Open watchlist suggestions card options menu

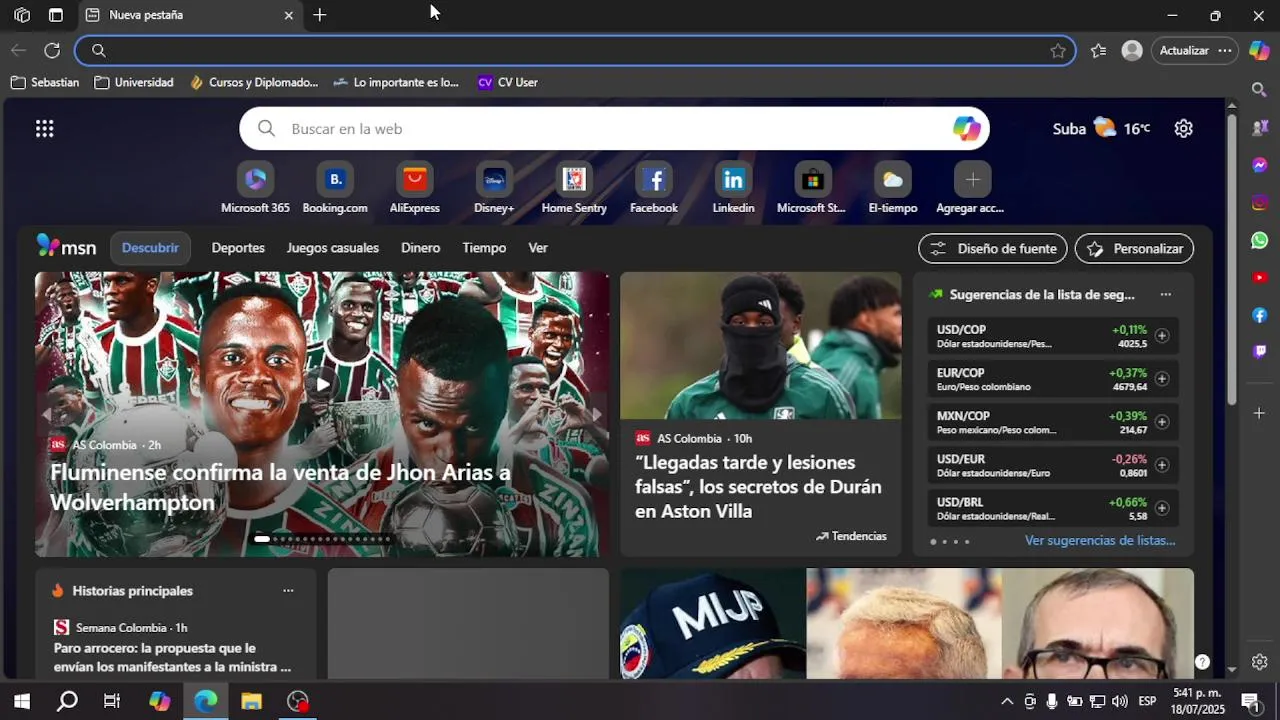(x=1165, y=294)
